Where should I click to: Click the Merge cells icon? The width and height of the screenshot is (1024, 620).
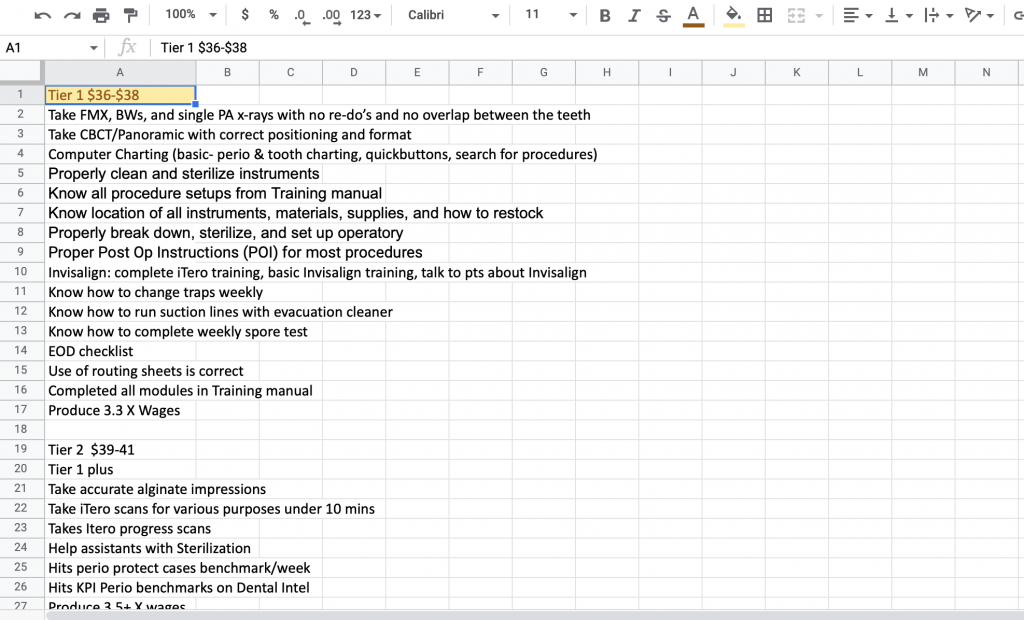[796, 15]
